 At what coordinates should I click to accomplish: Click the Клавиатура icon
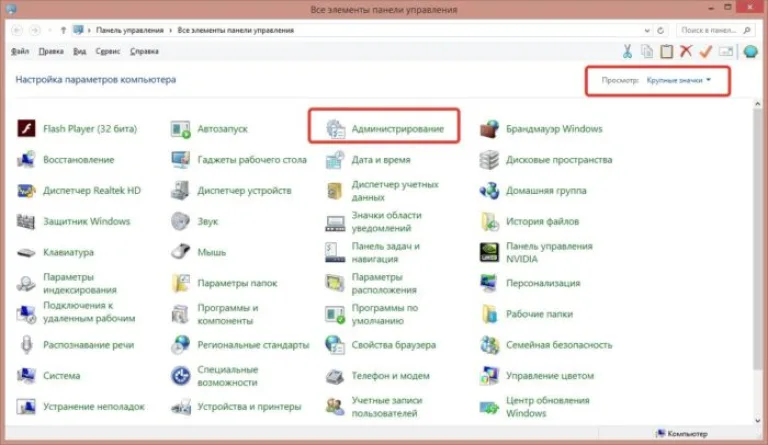coord(26,253)
